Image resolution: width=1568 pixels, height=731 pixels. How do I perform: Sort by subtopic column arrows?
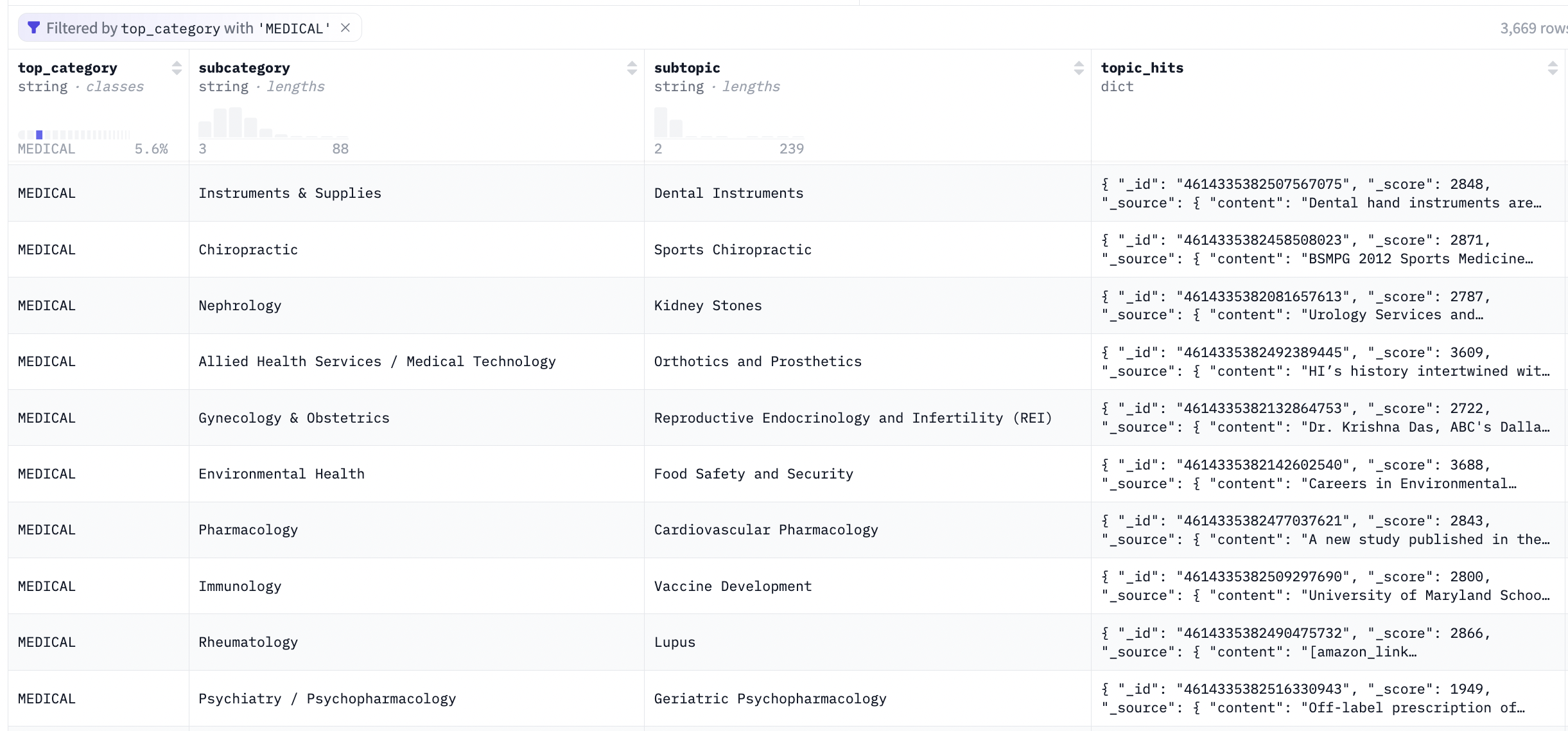tap(1079, 68)
